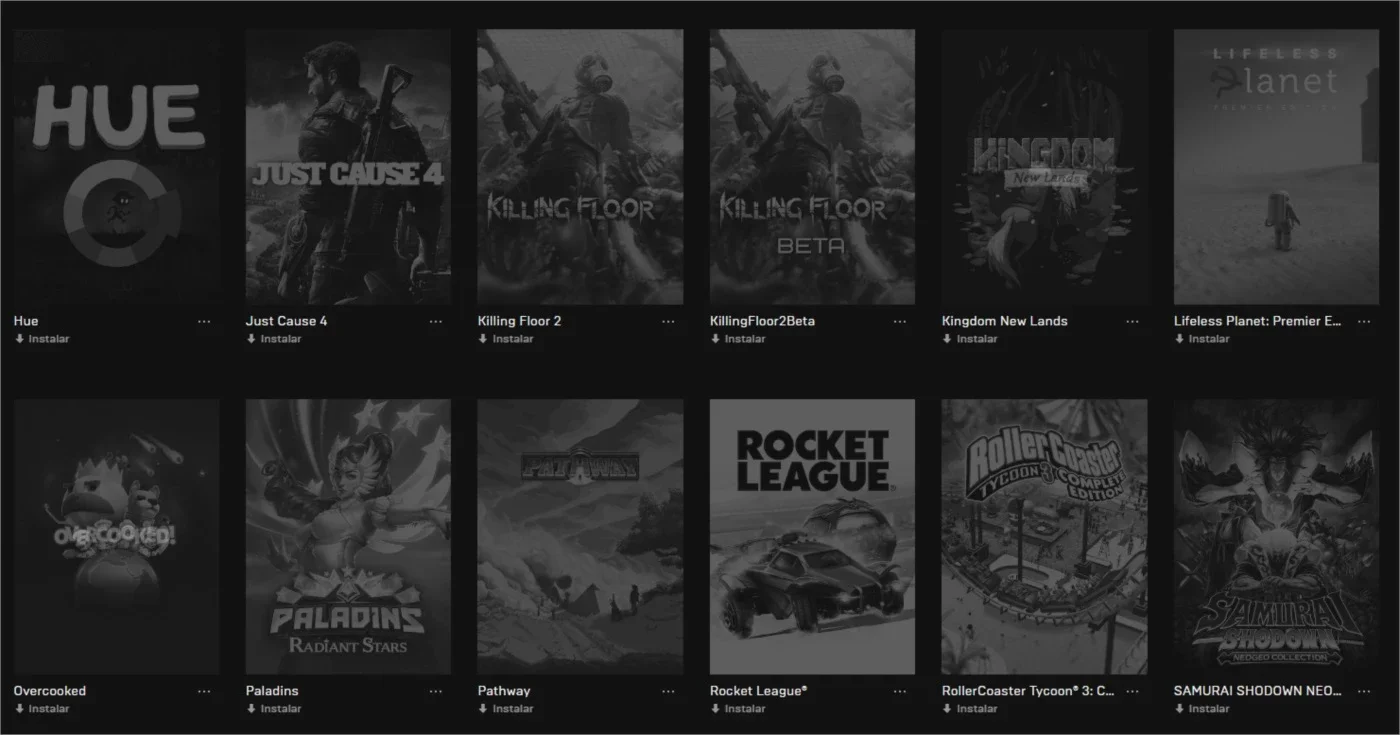Screen dimensions: 1400x735
Task: Install SAMURAI SHODOWN NEO via Instalar
Action: coord(1202,709)
